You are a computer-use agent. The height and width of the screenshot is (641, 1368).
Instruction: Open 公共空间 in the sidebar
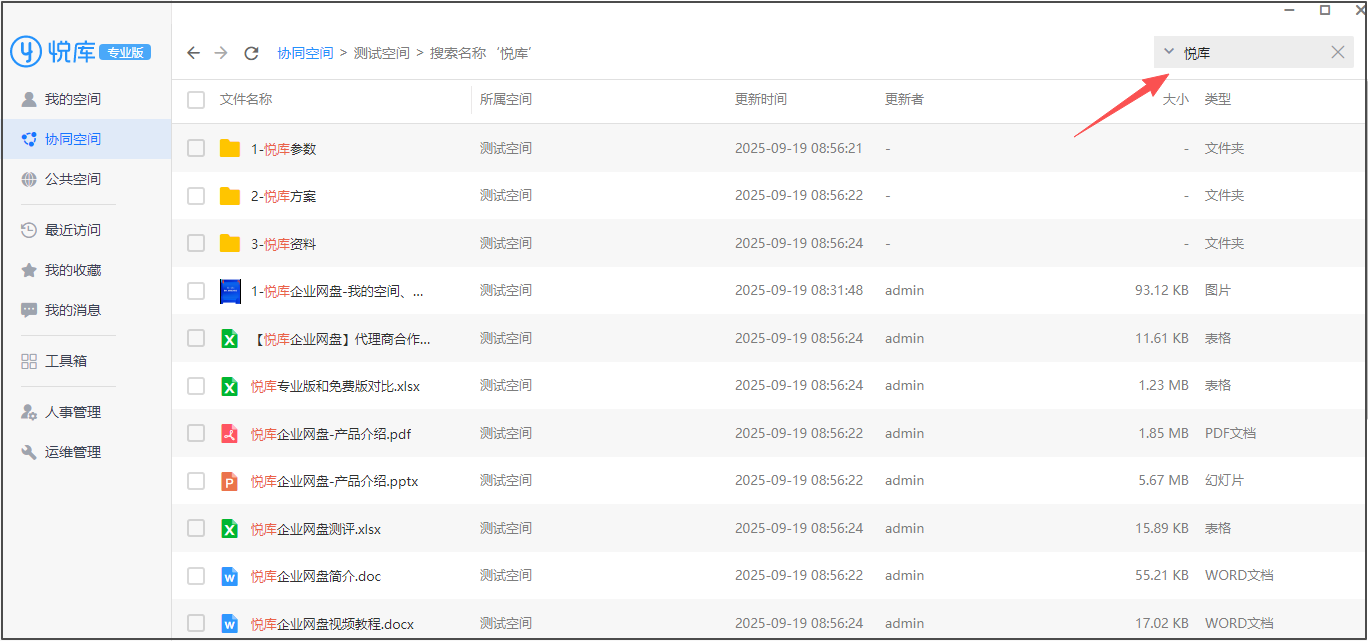pyautogui.click(x=86, y=179)
